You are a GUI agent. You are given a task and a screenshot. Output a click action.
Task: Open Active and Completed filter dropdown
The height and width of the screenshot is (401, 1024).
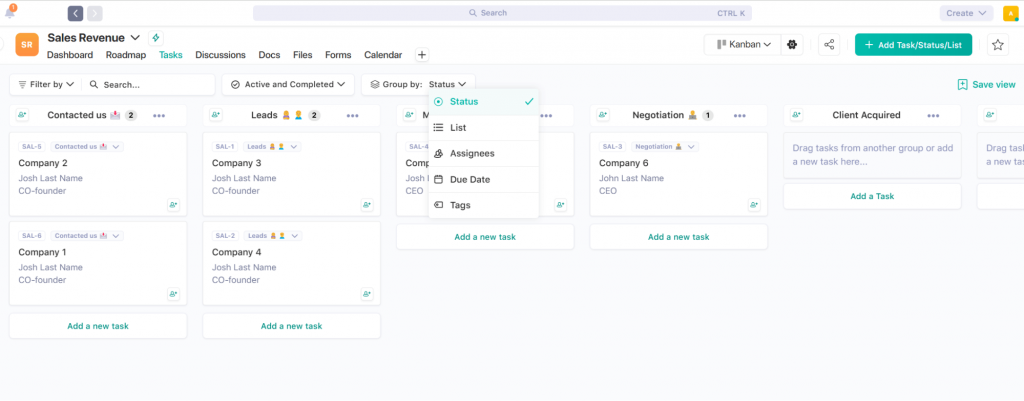(x=288, y=84)
